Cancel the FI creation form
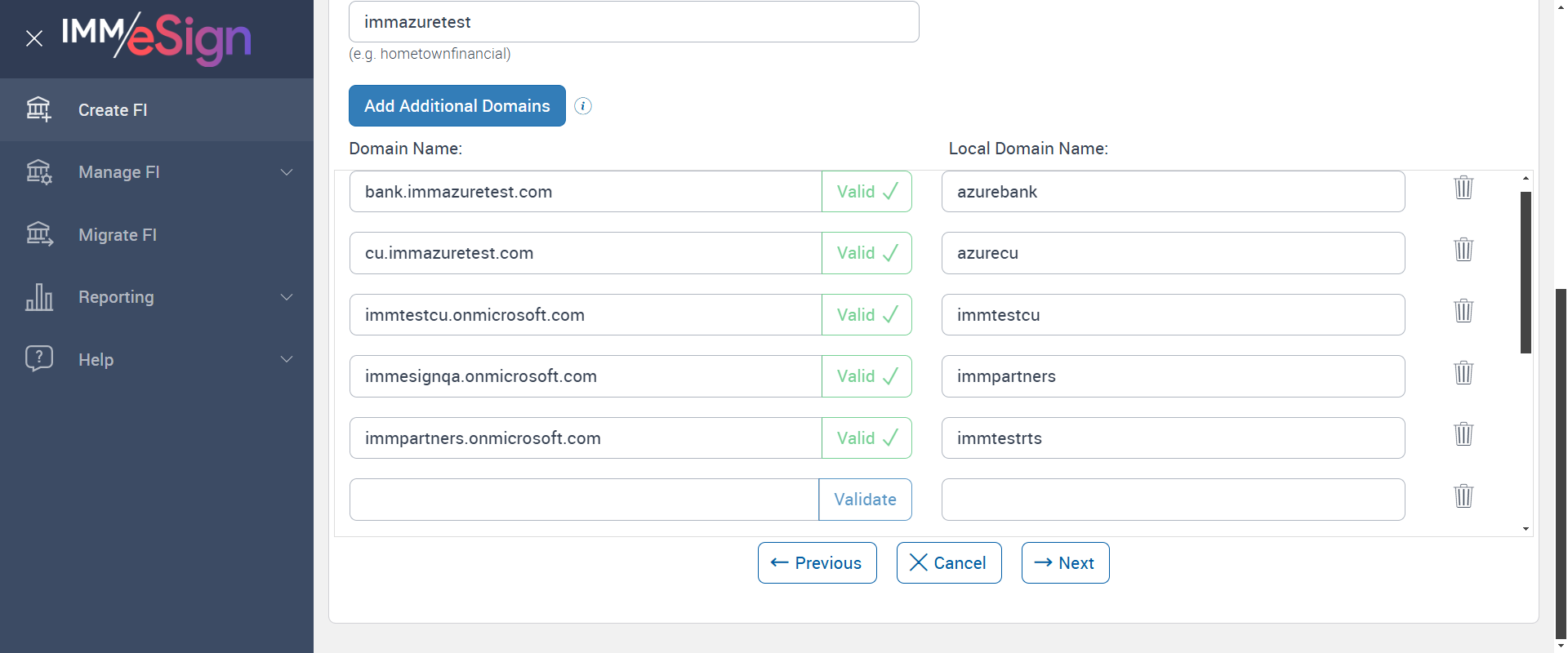The width and height of the screenshot is (1568, 653). pos(948,563)
